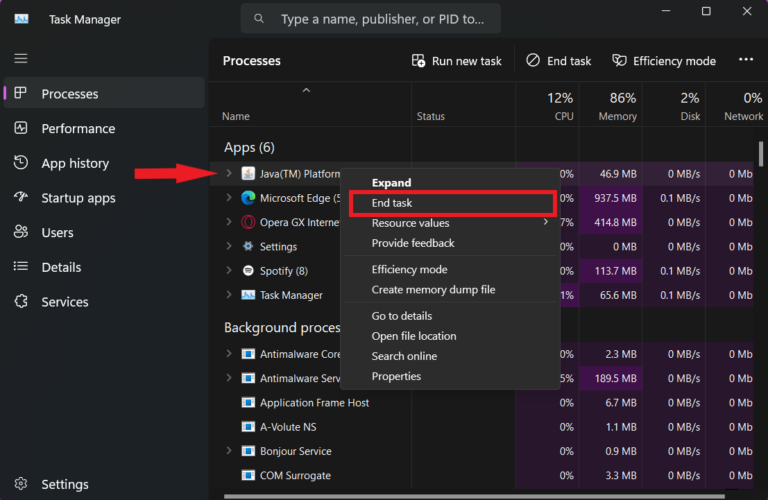
Task: Open Resource values submenu arrow
Action: (546, 222)
